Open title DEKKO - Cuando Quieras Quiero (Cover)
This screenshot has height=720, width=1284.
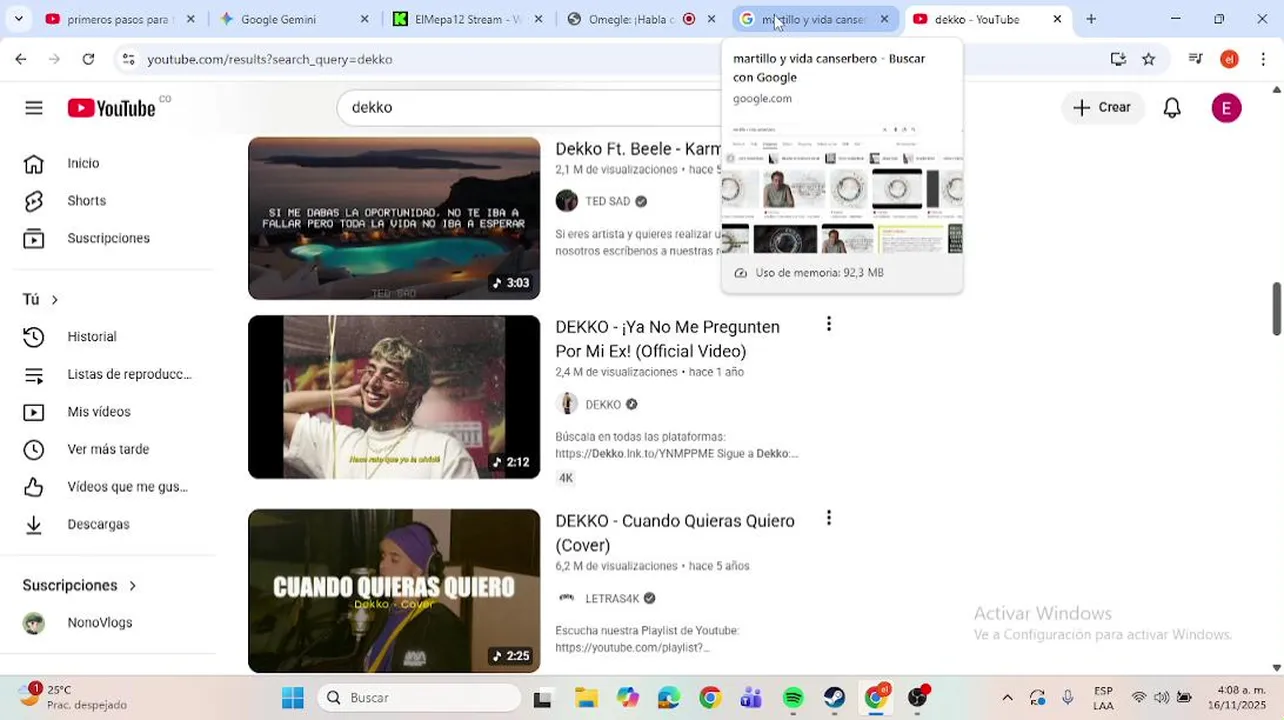click(x=675, y=533)
